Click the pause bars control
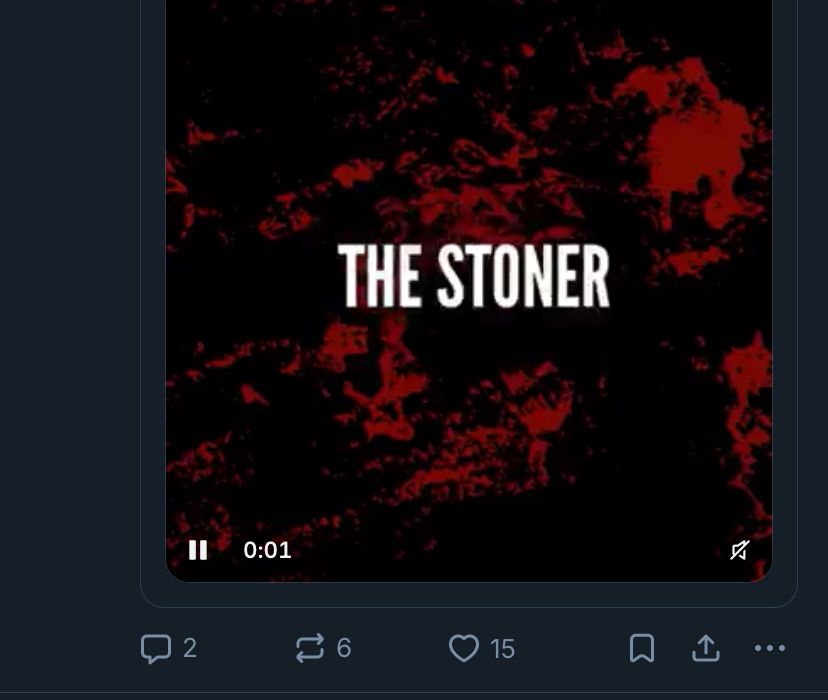The width and height of the screenshot is (828, 700). click(198, 549)
